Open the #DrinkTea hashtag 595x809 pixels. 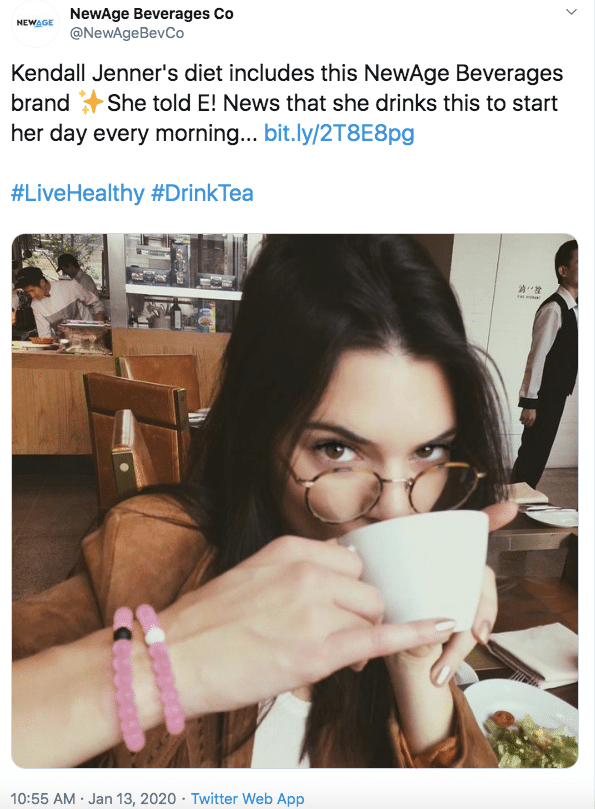click(202, 193)
